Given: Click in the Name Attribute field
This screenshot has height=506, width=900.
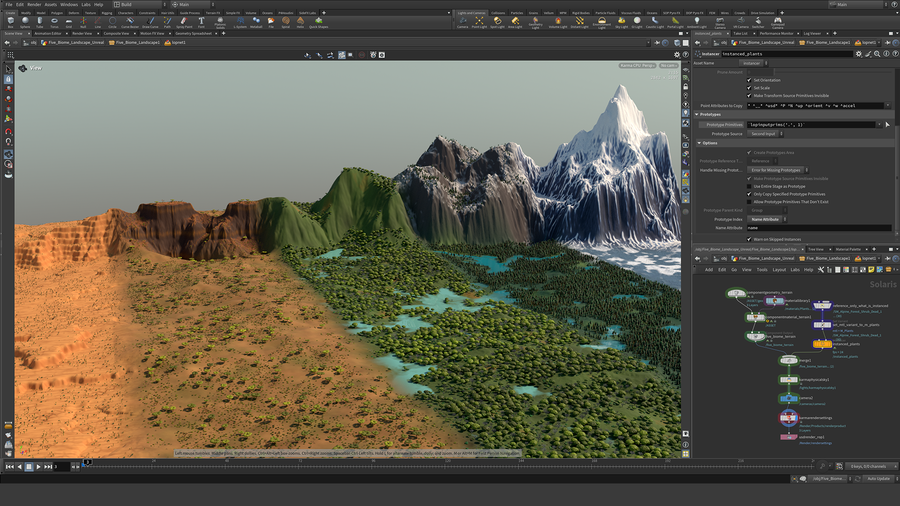Looking at the screenshot, I should click(x=819, y=228).
